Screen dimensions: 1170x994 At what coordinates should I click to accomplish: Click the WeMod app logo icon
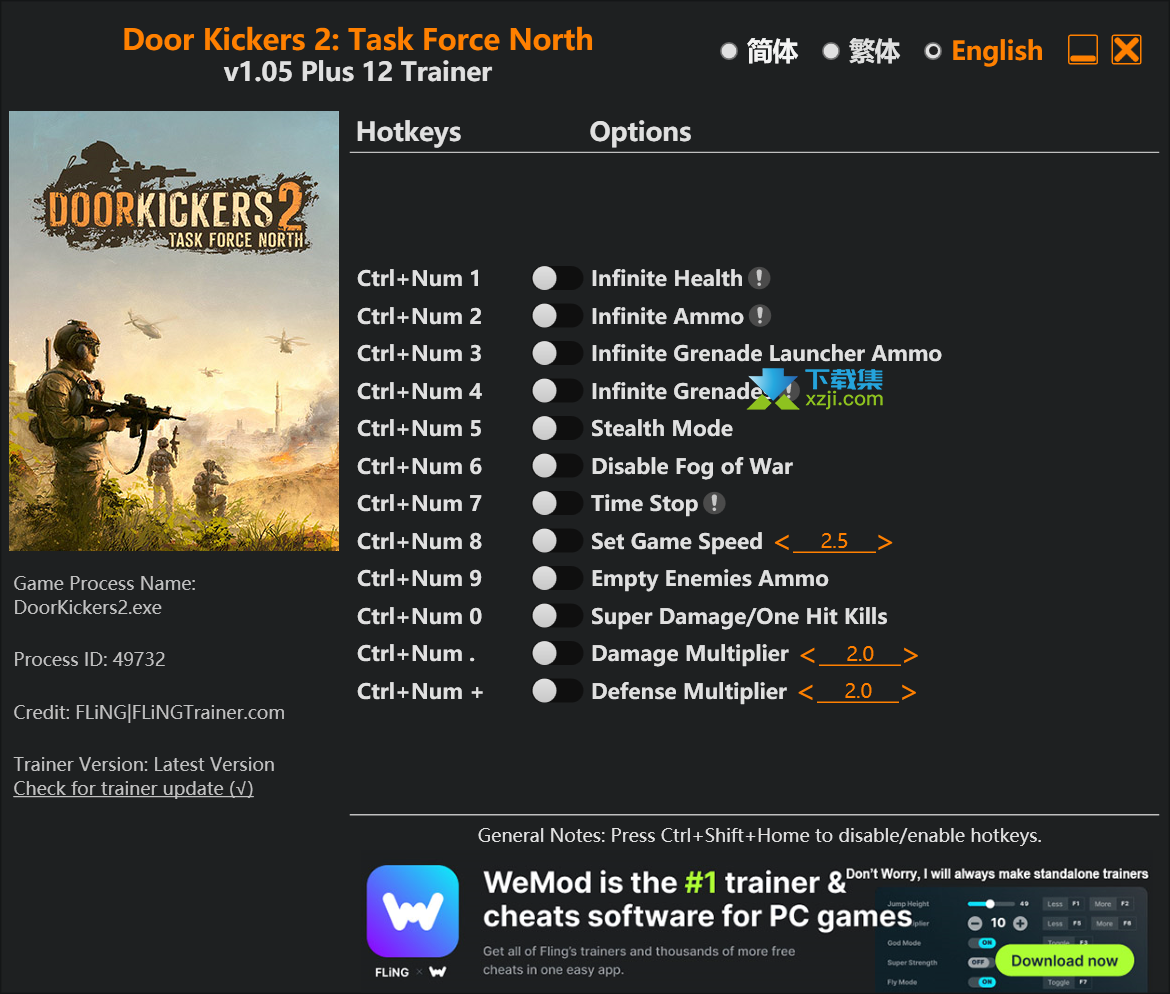(413, 910)
